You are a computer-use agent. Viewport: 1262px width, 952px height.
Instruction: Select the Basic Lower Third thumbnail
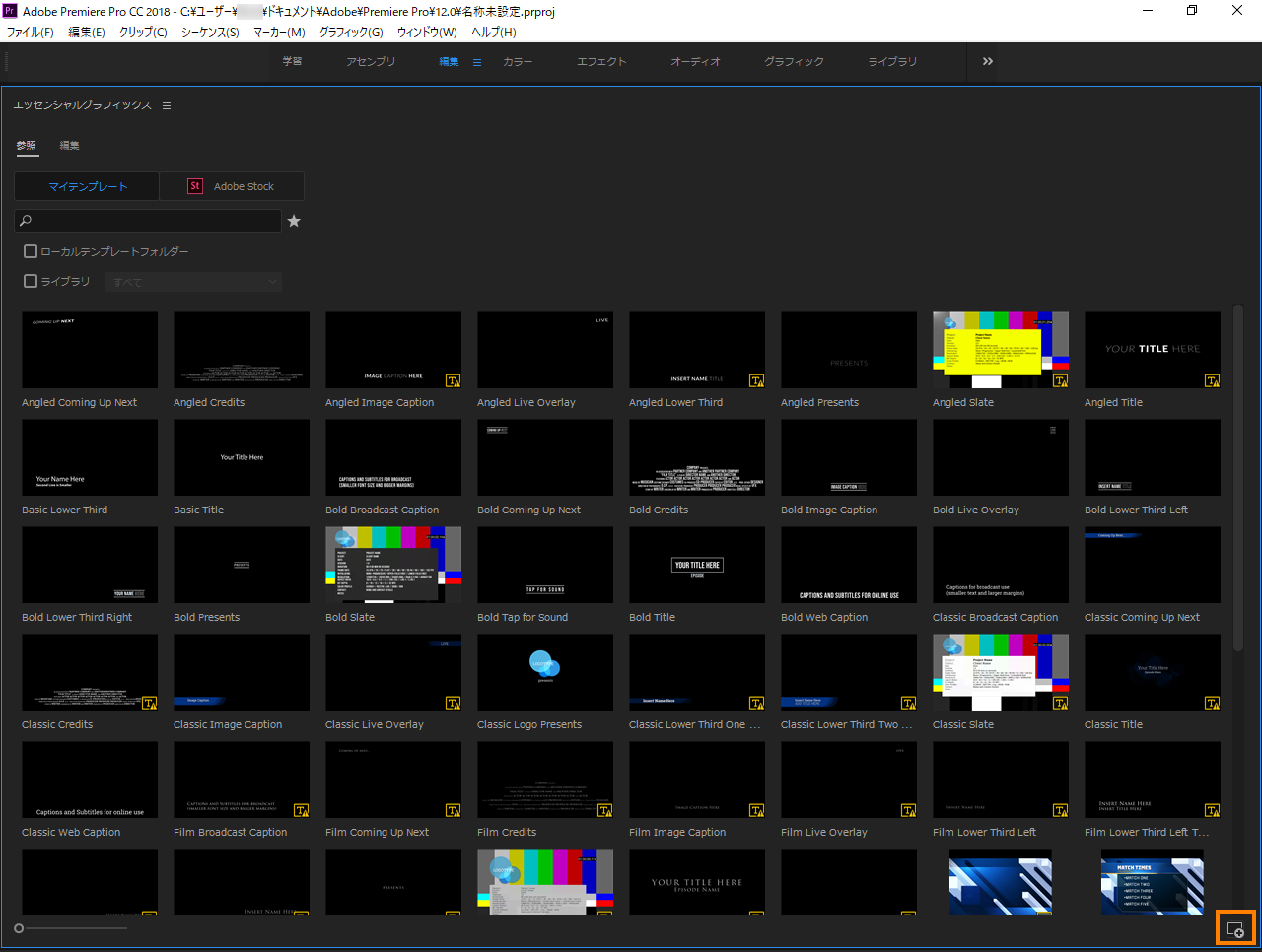click(90, 457)
